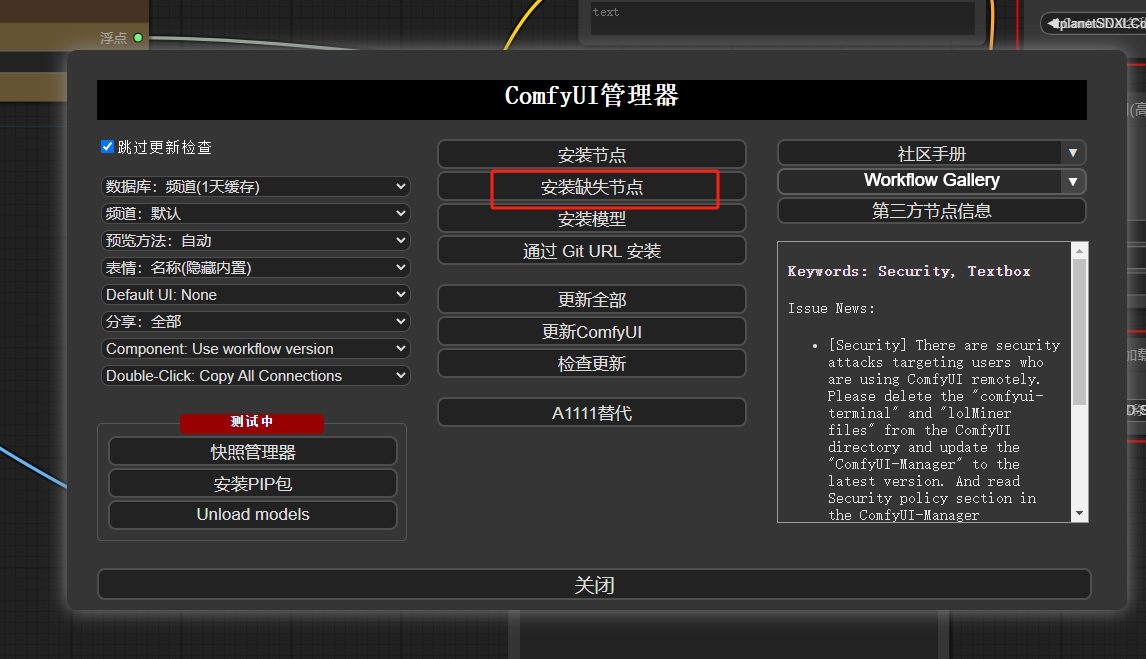1146x659 pixels.
Task: Click the 'Issue News:' text
Action: [831, 308]
